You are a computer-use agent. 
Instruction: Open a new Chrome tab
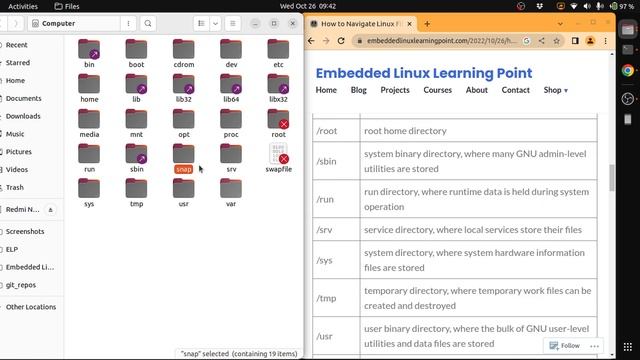pos(427,24)
